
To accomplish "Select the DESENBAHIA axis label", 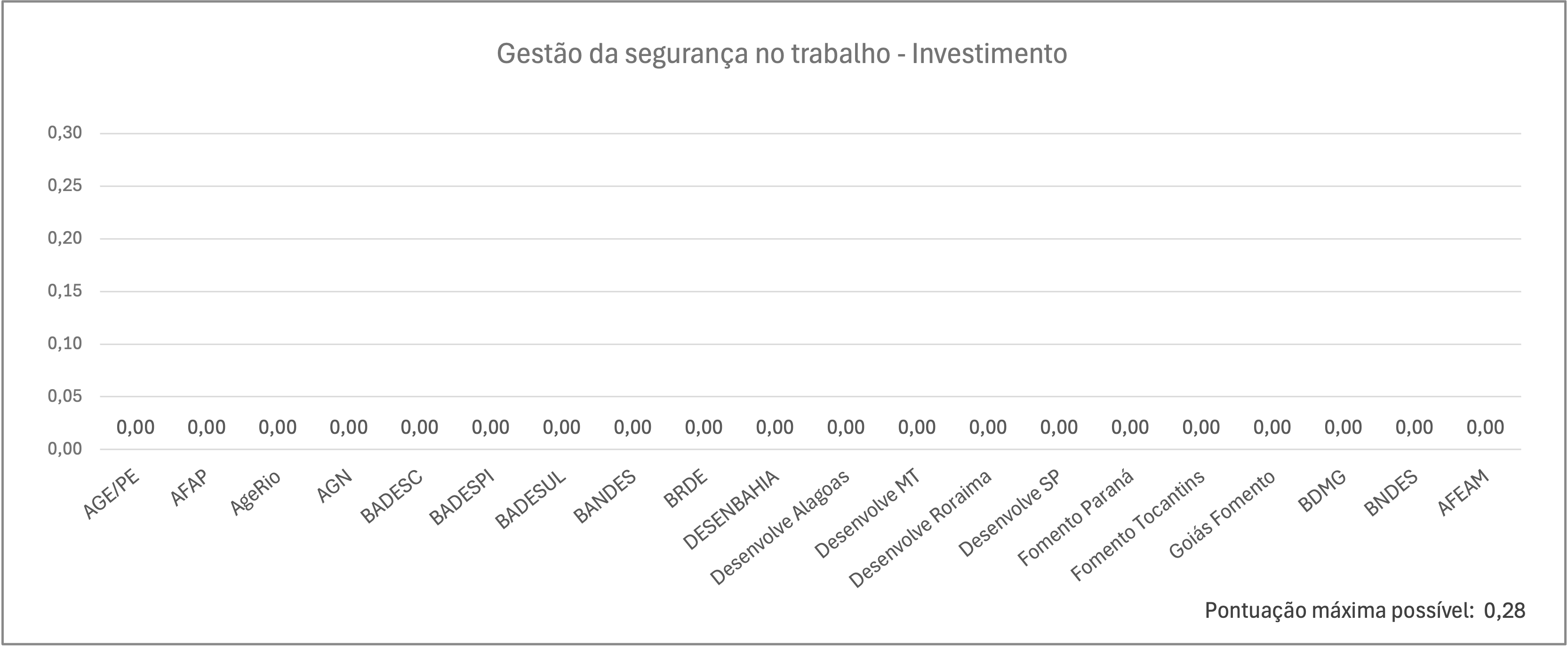I will click(x=731, y=510).
